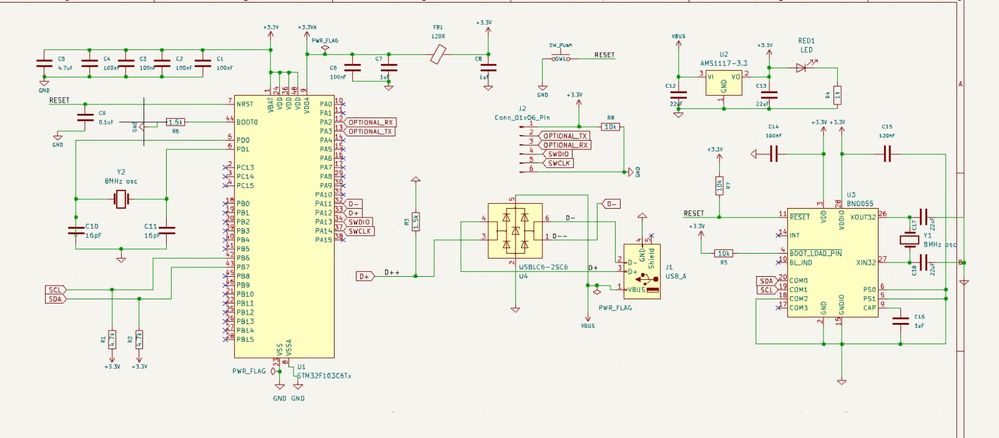Select crystal Y2 8MHz osc symbol
The width and height of the screenshot is (999, 438).
[120, 200]
